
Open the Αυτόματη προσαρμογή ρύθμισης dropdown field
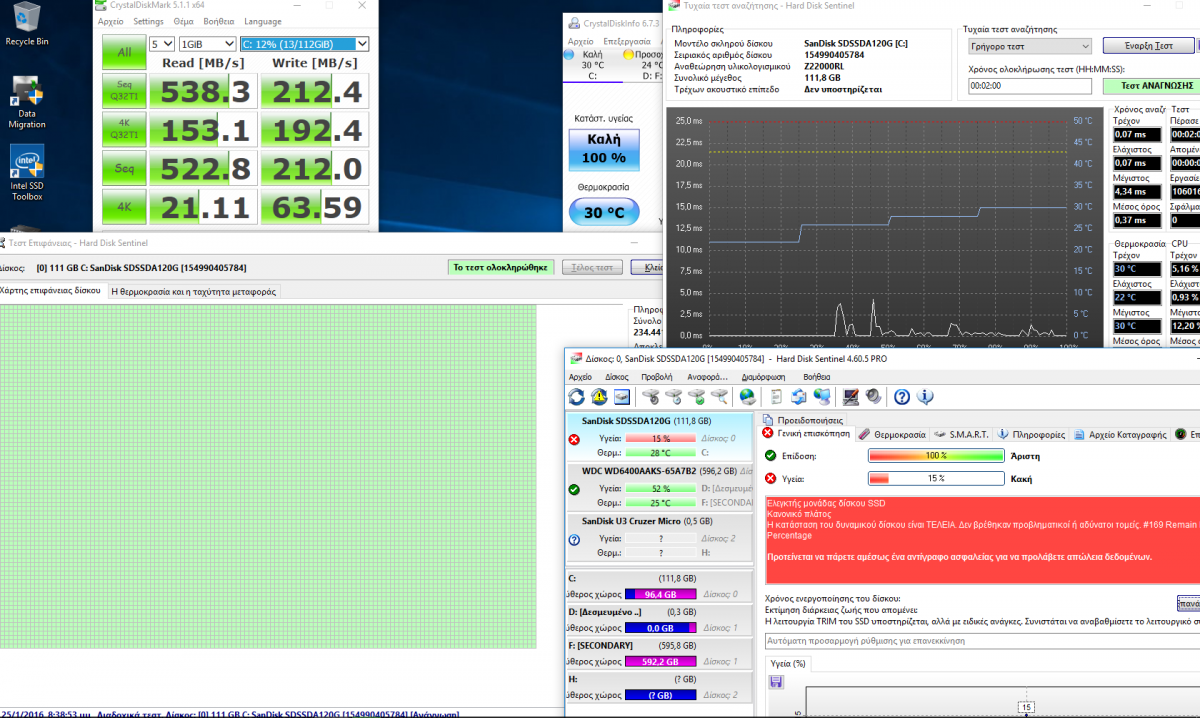(x=982, y=641)
